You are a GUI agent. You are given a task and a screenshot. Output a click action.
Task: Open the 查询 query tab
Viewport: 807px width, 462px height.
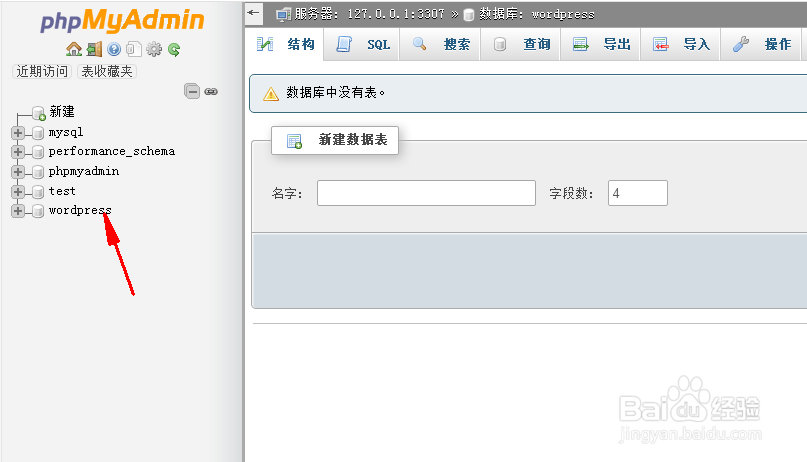tap(520, 44)
